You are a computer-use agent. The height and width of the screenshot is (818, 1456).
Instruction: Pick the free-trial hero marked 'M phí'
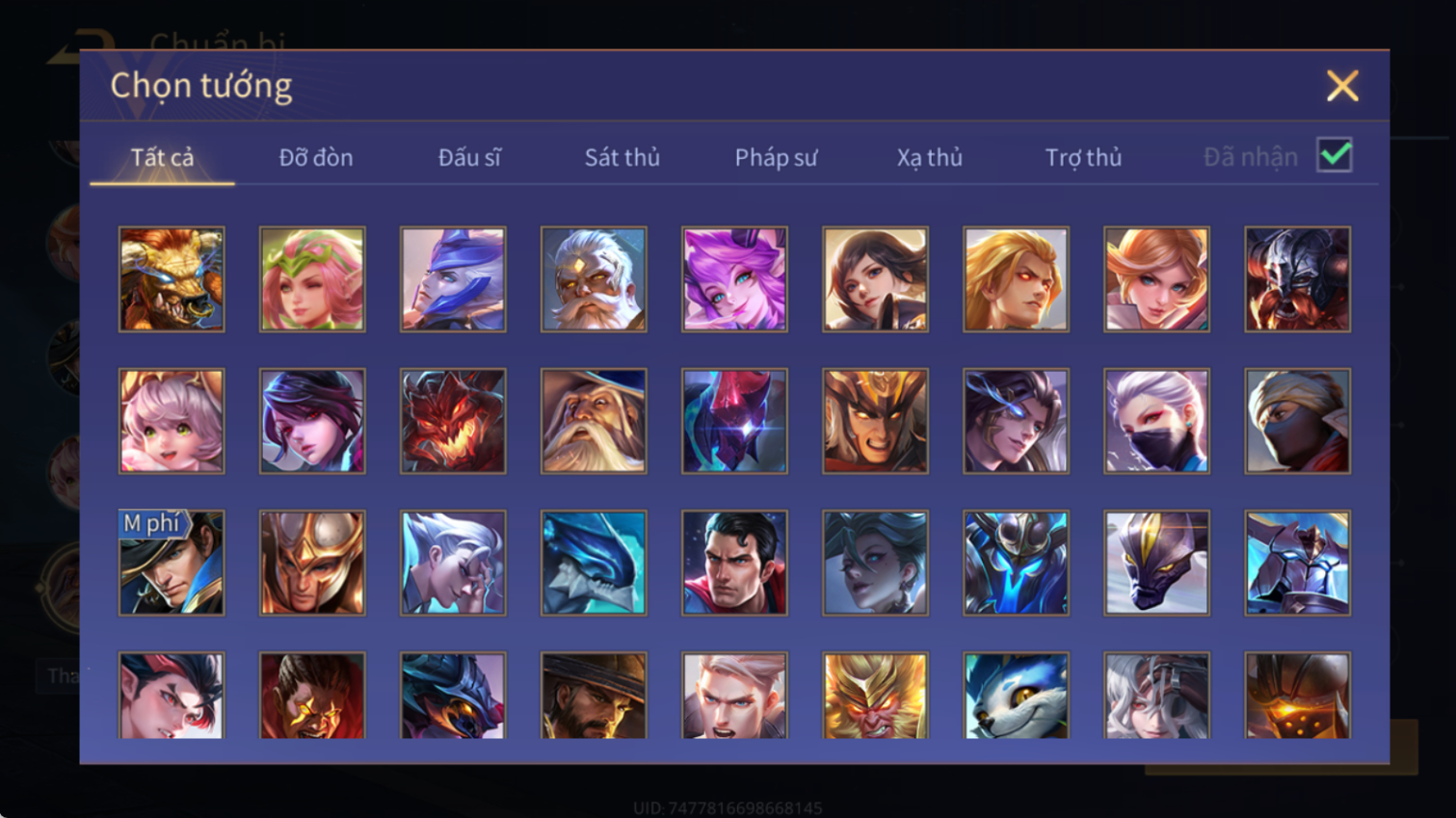coord(172,563)
